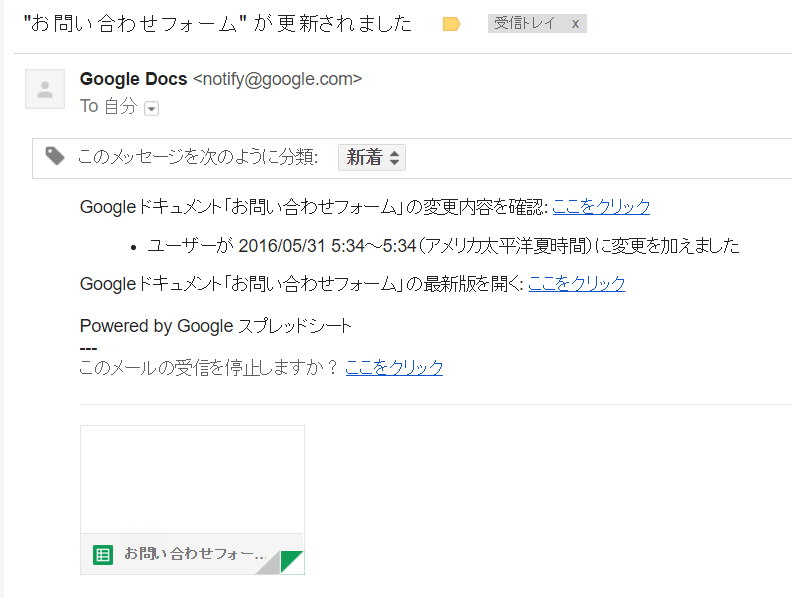Click the tag icon in categorize bar
Screen dimensions: 792x598
click(x=55, y=156)
